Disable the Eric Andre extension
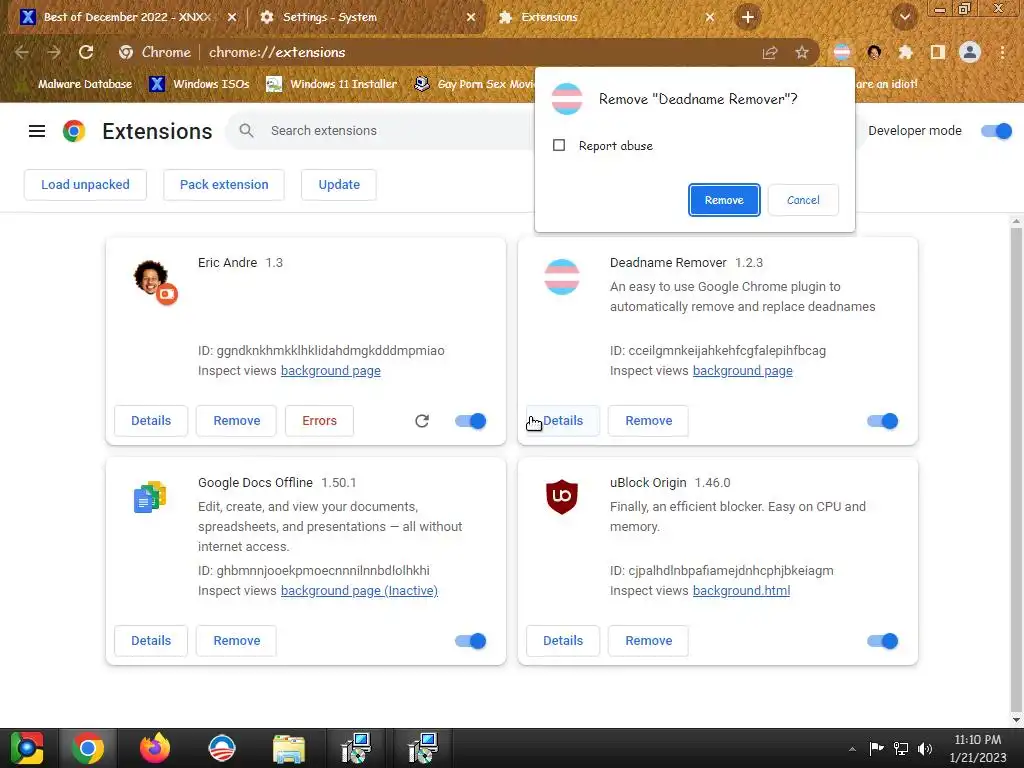Viewport: 1024px width, 768px height. pos(471,421)
